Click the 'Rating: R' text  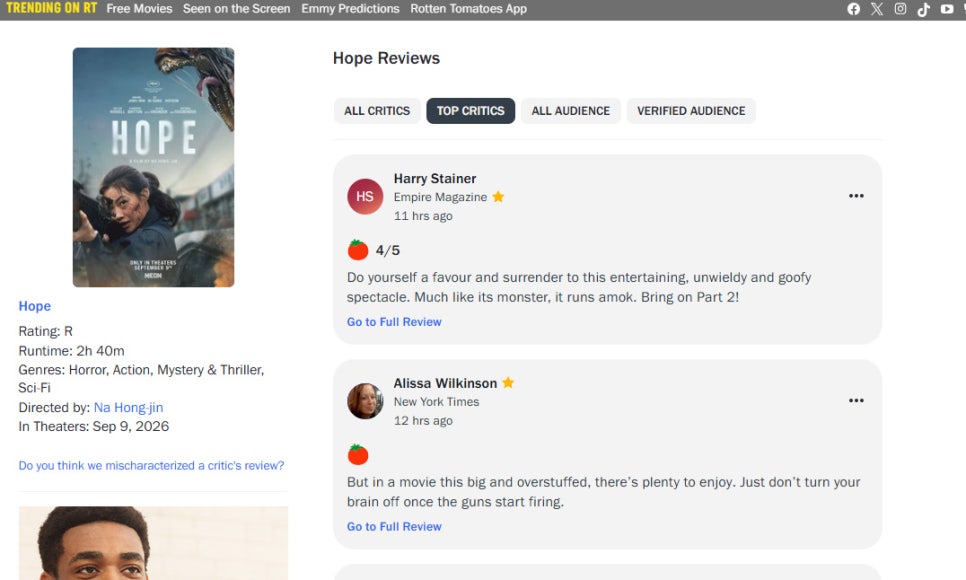pos(46,331)
